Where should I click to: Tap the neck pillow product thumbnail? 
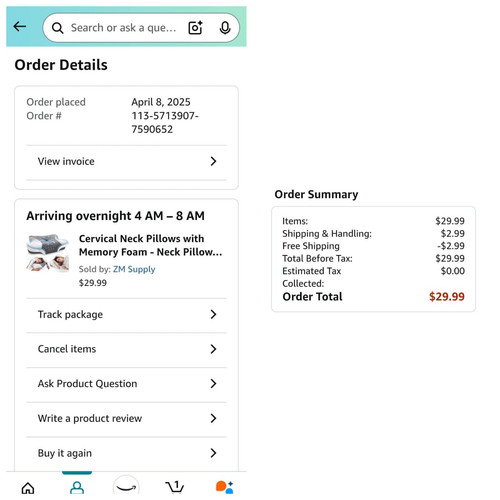click(48, 252)
